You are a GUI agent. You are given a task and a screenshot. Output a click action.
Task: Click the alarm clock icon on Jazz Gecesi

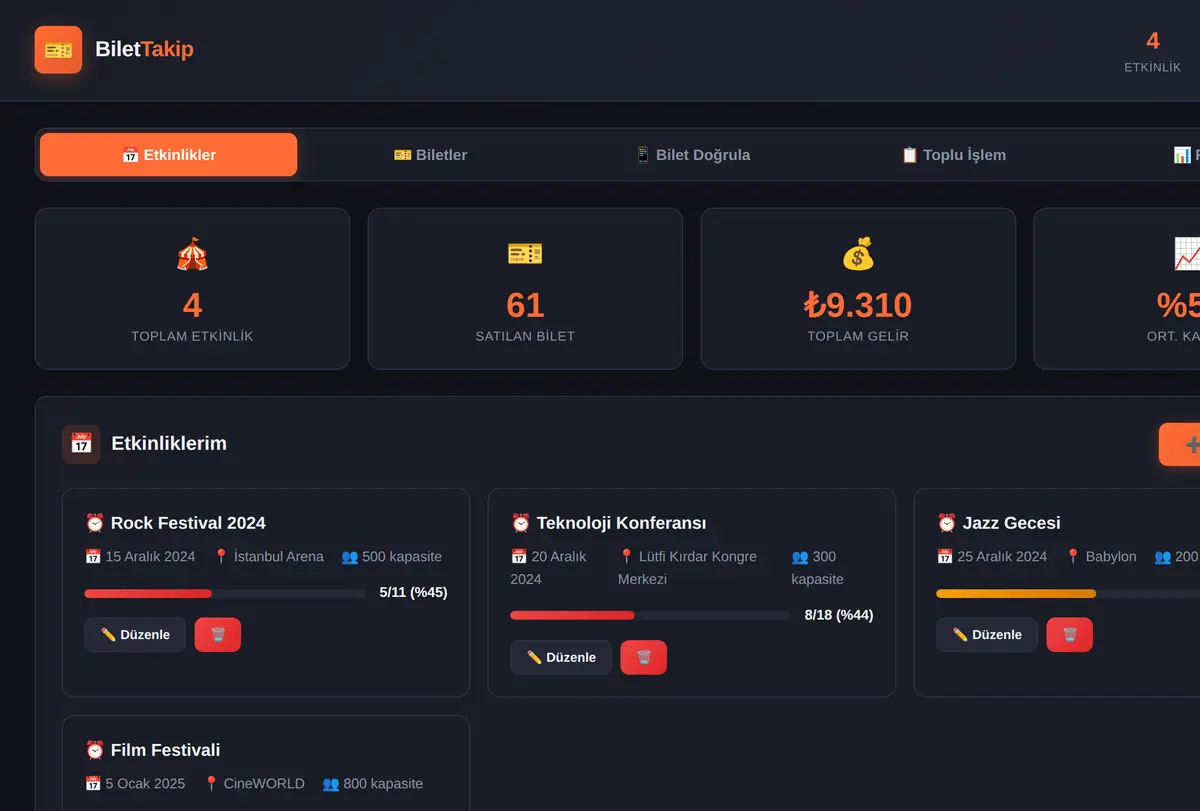(x=947, y=523)
